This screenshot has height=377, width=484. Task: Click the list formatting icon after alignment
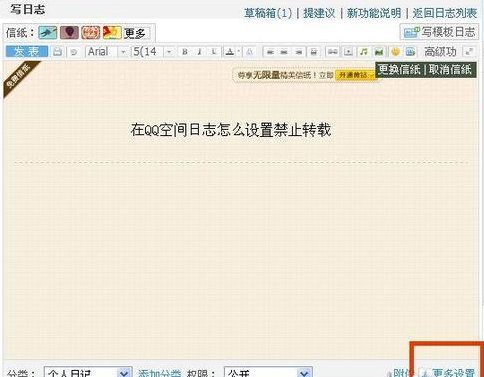click(314, 52)
